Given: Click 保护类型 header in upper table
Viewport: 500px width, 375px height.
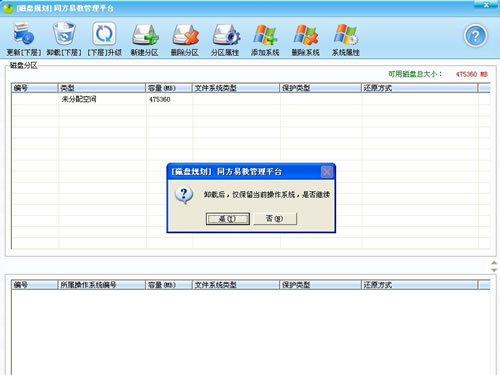Looking at the screenshot, I should click(x=321, y=88).
